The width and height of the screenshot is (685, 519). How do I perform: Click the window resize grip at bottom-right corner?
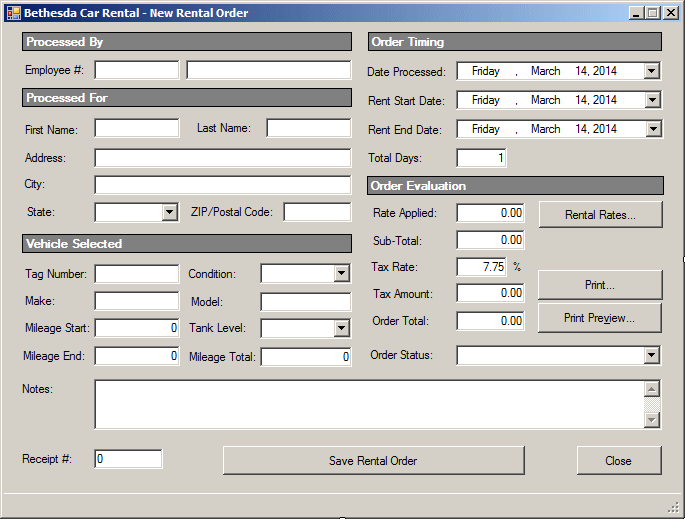pyautogui.click(x=674, y=507)
